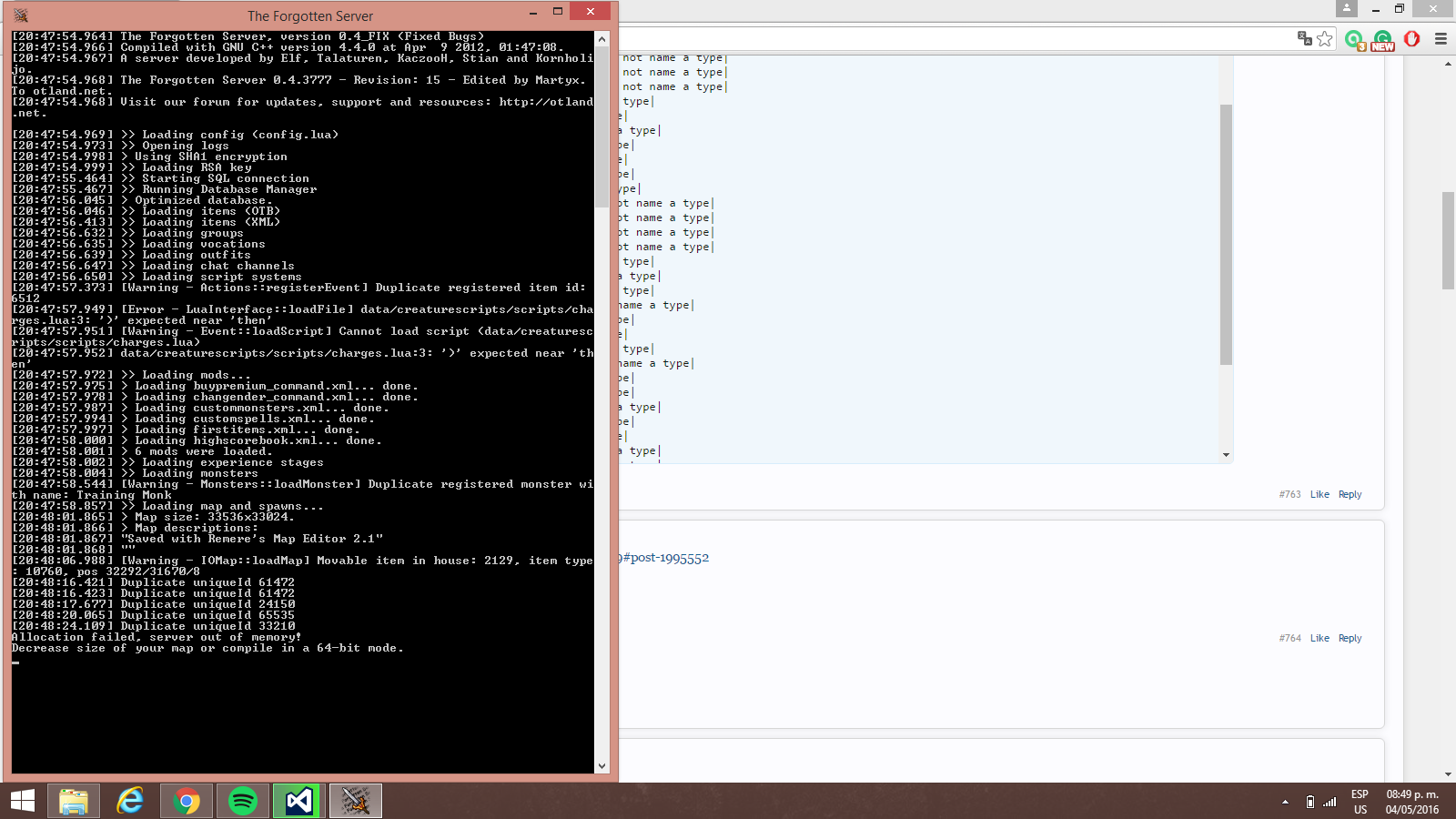The height and width of the screenshot is (819, 1456).
Task: Maximize The Forgotten Server console window
Action: [x=558, y=12]
